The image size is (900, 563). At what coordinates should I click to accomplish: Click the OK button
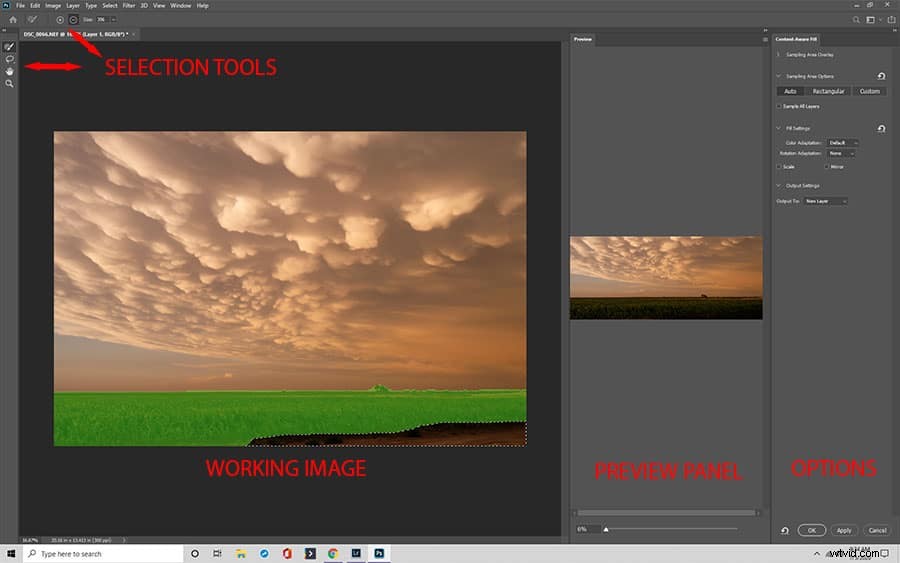[812, 530]
